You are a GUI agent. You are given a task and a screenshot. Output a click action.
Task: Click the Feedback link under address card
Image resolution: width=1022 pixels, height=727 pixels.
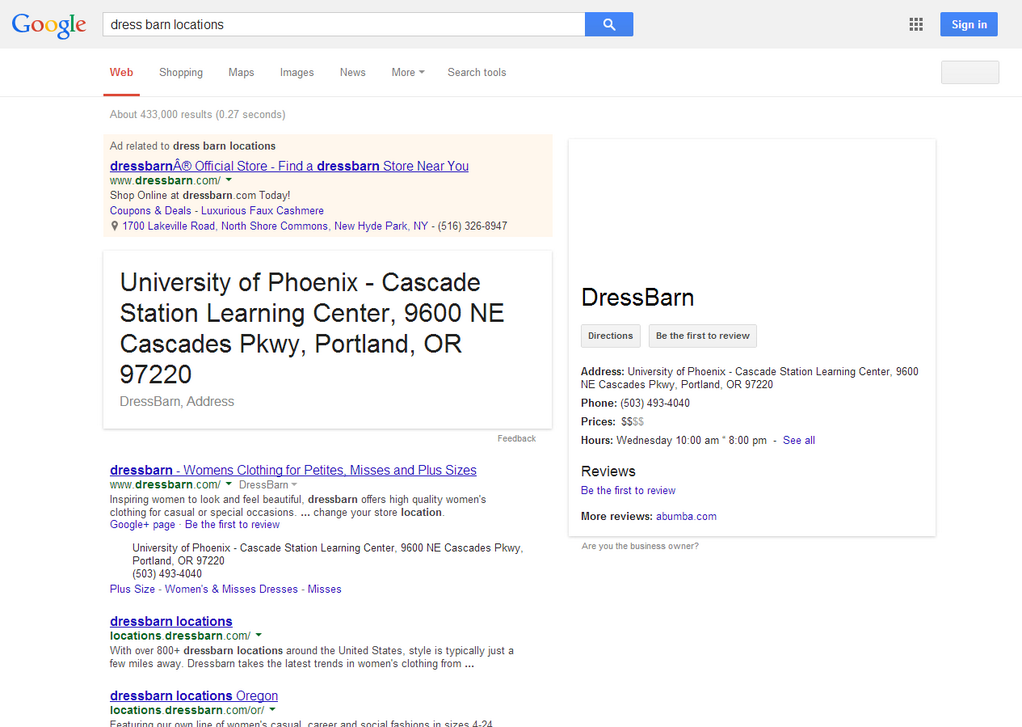click(x=516, y=439)
